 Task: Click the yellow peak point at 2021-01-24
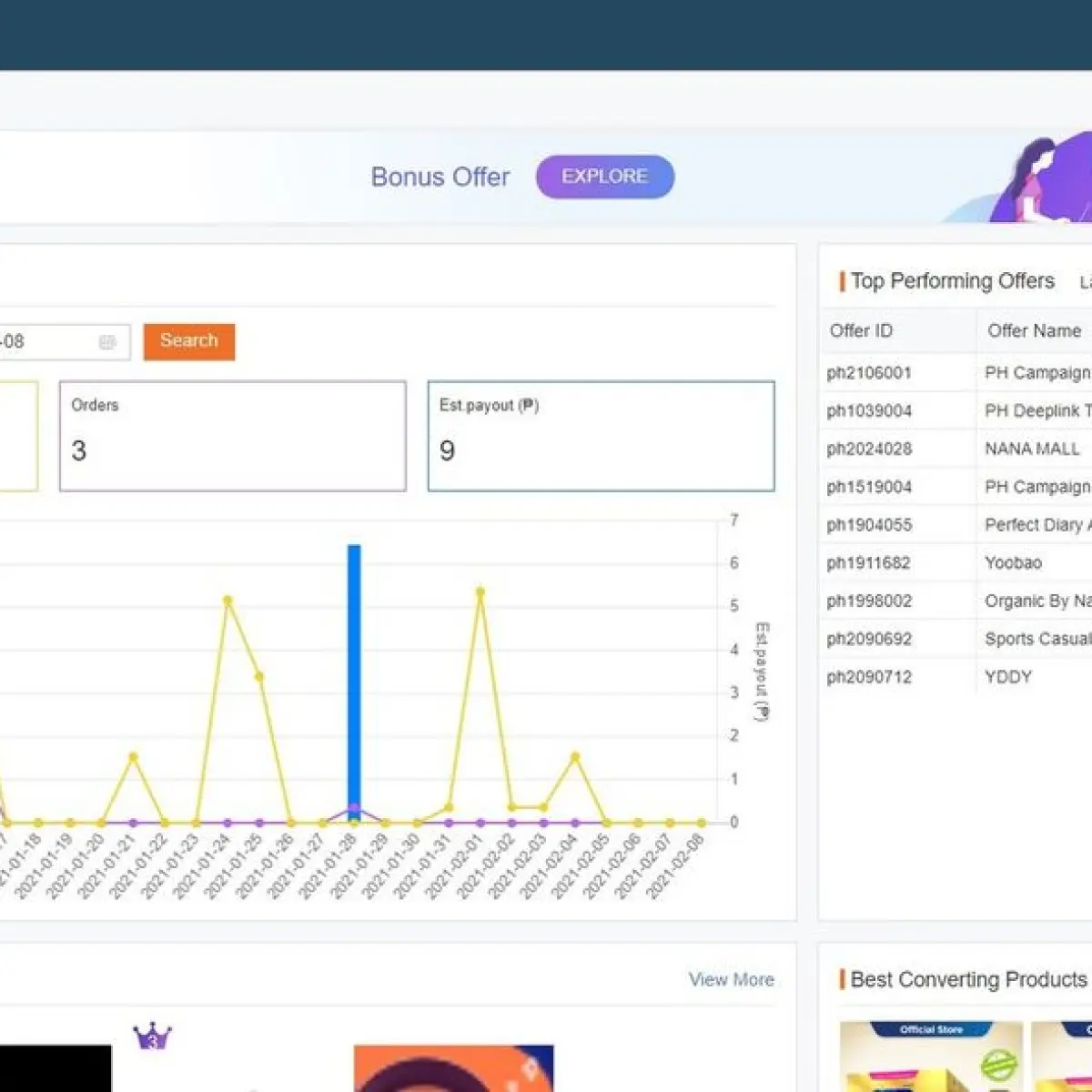tap(227, 601)
